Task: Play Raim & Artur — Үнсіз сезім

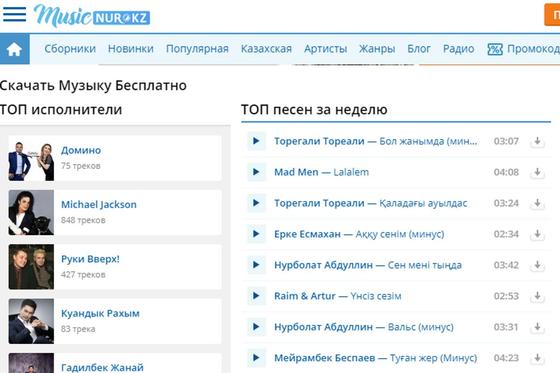Action: pos(256,296)
